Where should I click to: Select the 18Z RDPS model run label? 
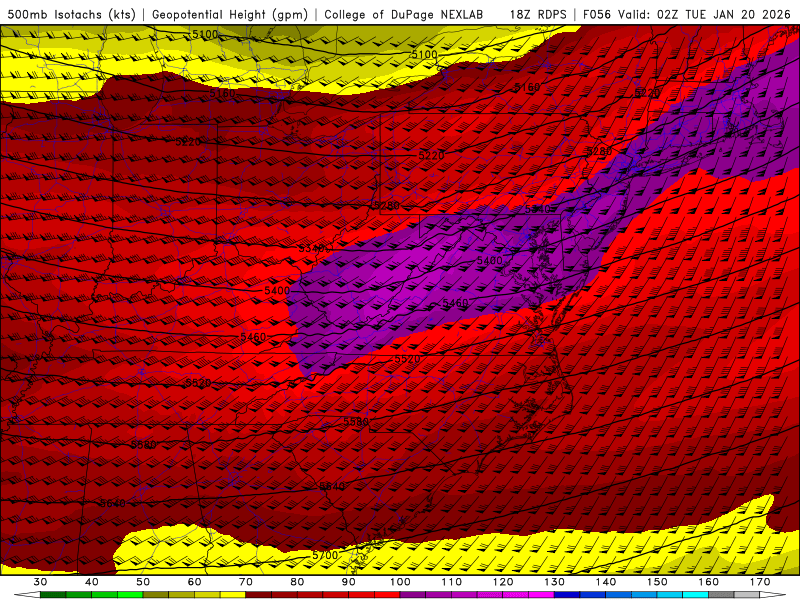[x=540, y=15]
